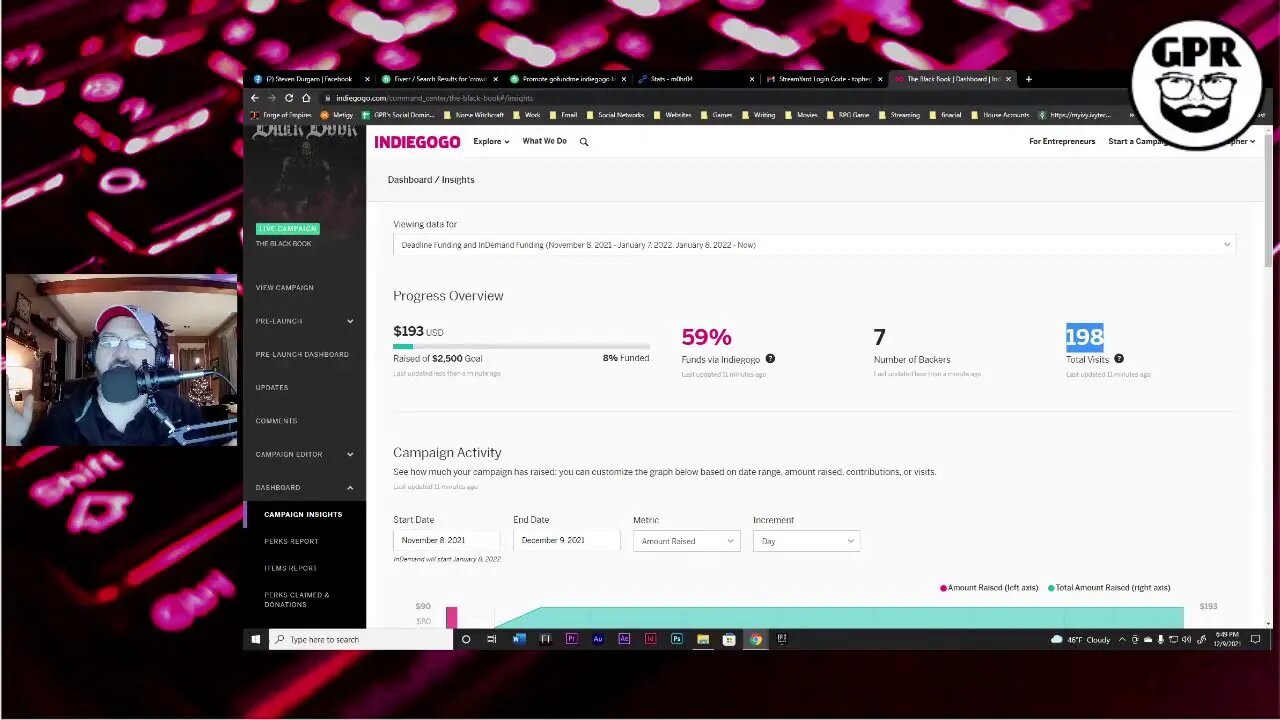Open View Campaign in the sidebar
The height and width of the screenshot is (720, 1280).
(284, 288)
